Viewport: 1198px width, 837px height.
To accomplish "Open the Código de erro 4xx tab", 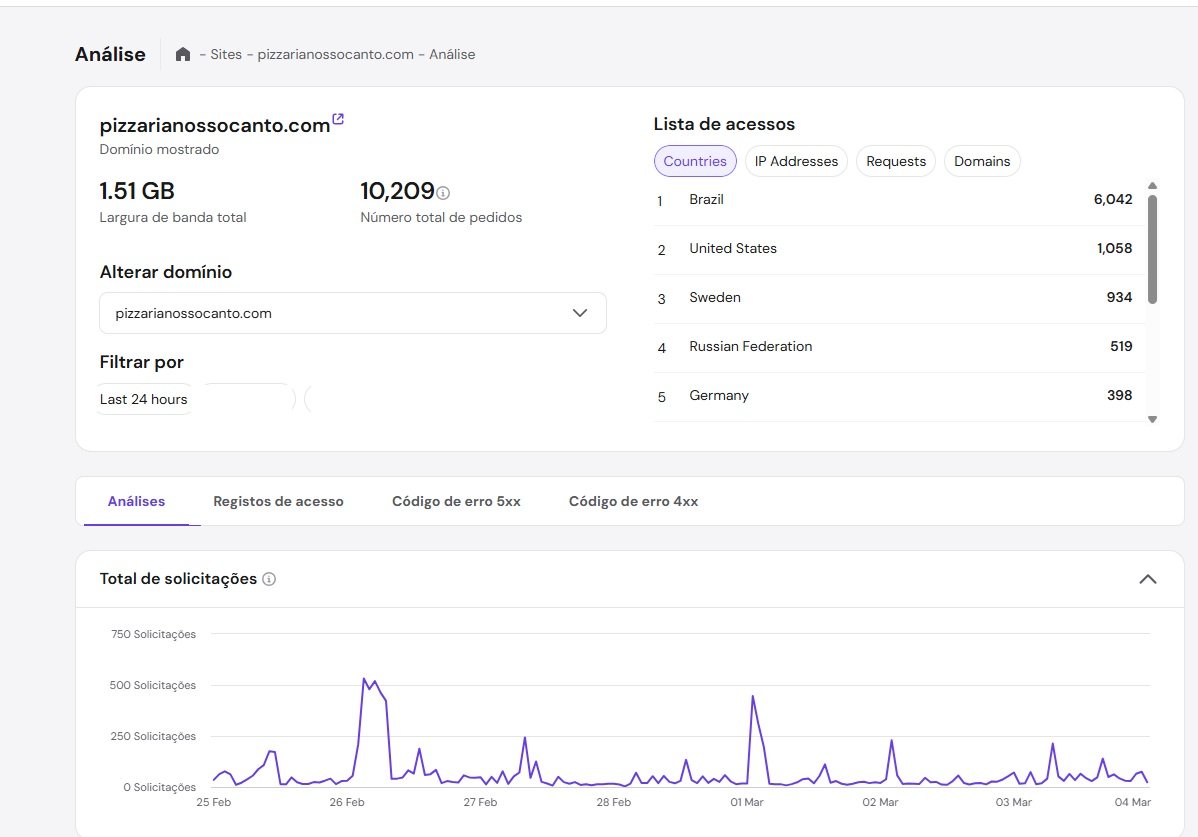I will (x=633, y=501).
